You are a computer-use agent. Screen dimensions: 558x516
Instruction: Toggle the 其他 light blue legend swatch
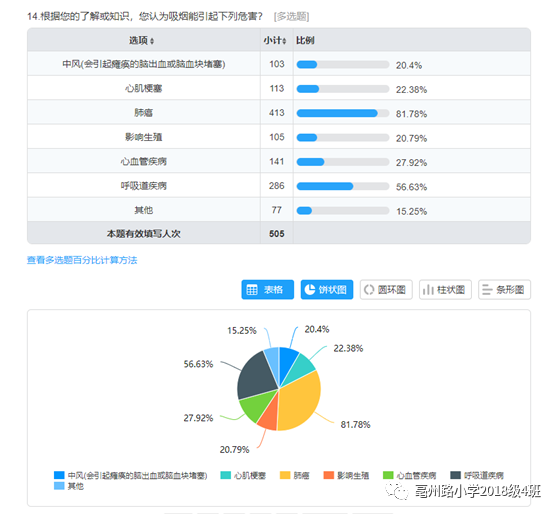click(x=59, y=486)
